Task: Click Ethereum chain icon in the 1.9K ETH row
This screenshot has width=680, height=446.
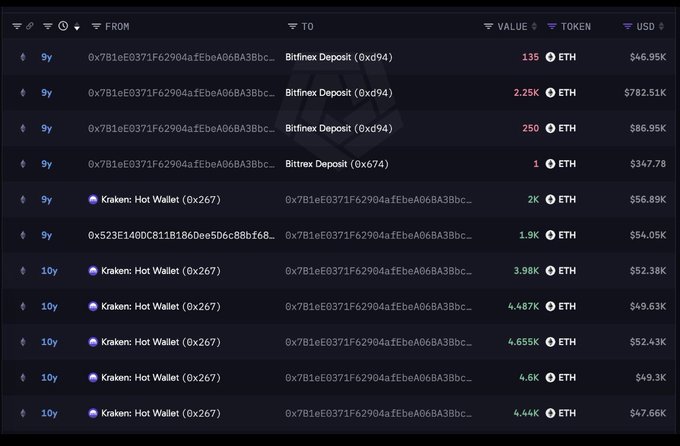Action: pyautogui.click(x=23, y=235)
